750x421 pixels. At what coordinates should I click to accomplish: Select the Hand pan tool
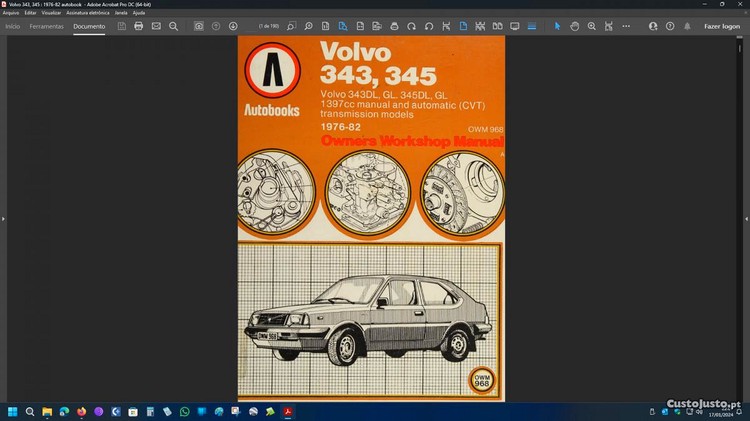(575, 26)
